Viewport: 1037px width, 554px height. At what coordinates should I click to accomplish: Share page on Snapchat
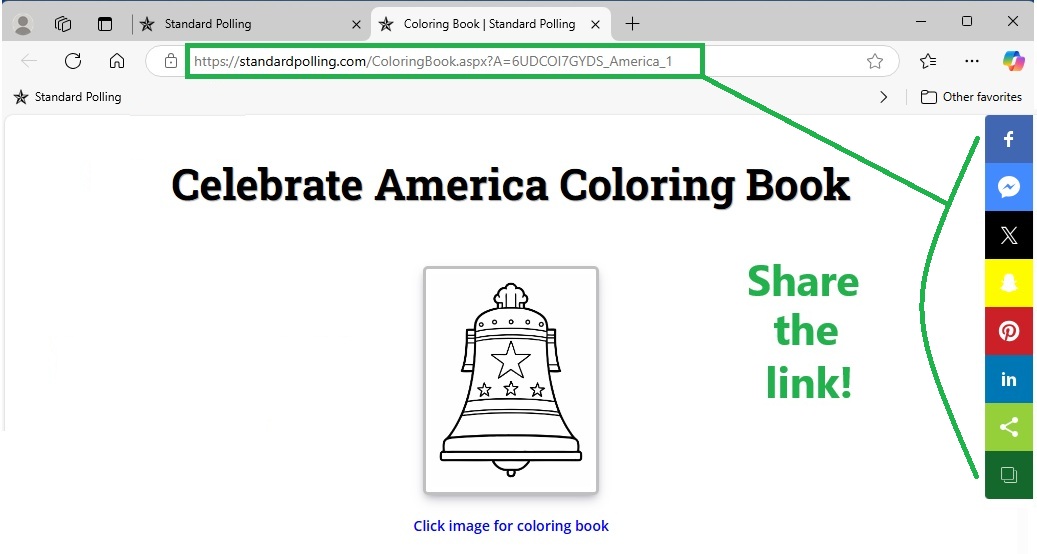[1008, 283]
